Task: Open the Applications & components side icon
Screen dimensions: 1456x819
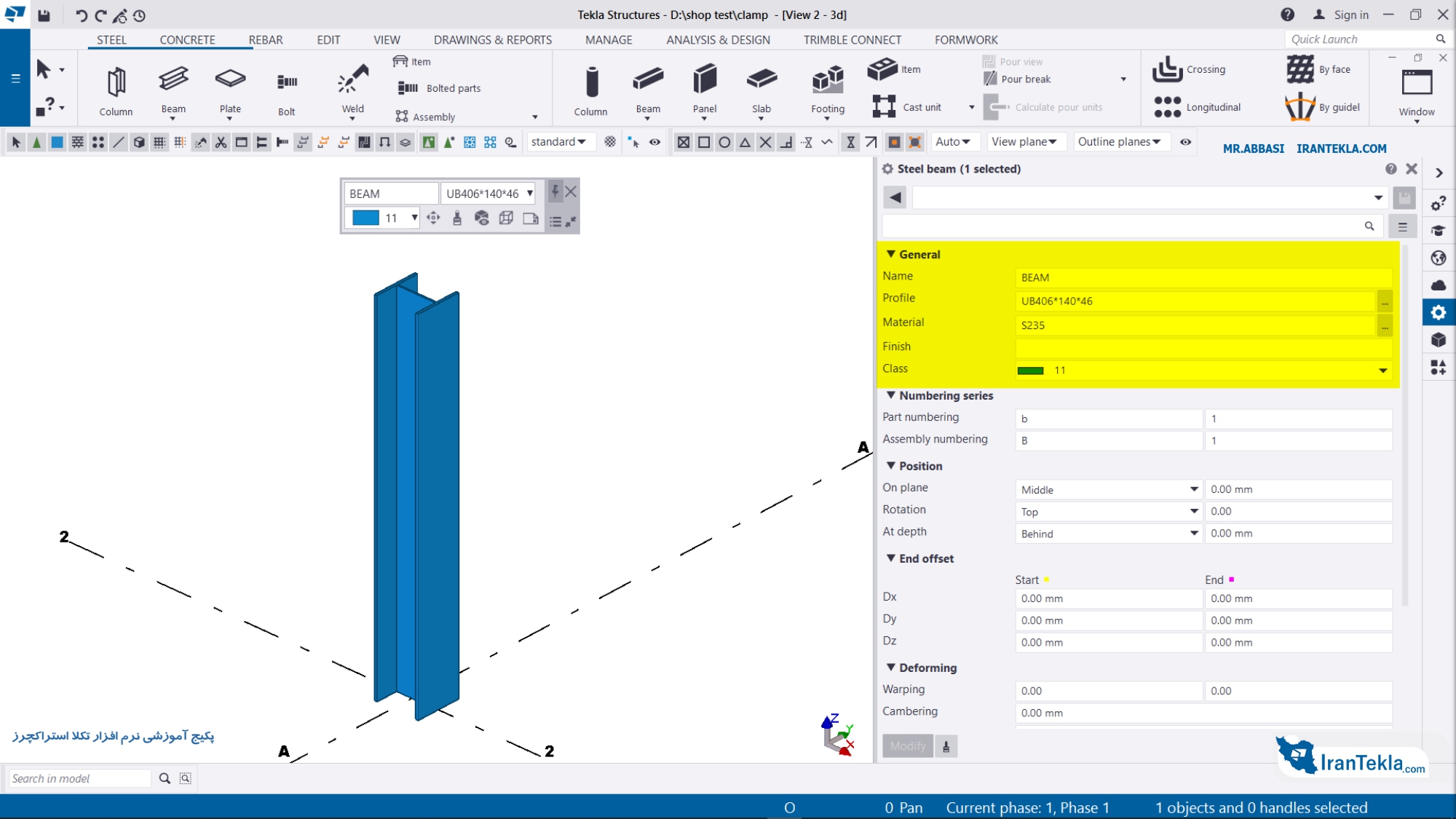Action: (x=1439, y=368)
